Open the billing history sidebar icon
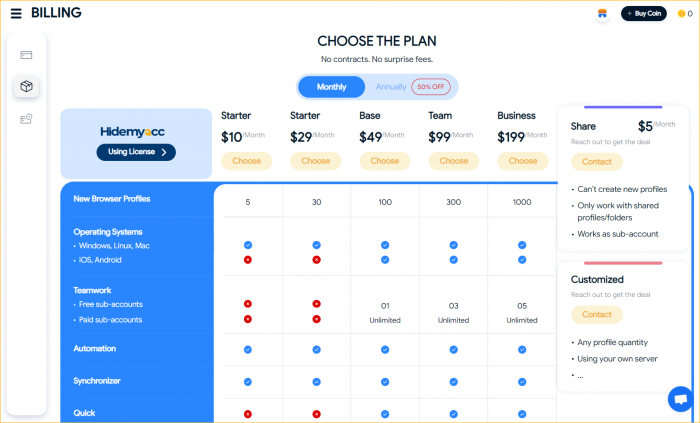The width and height of the screenshot is (700, 423). (26, 119)
